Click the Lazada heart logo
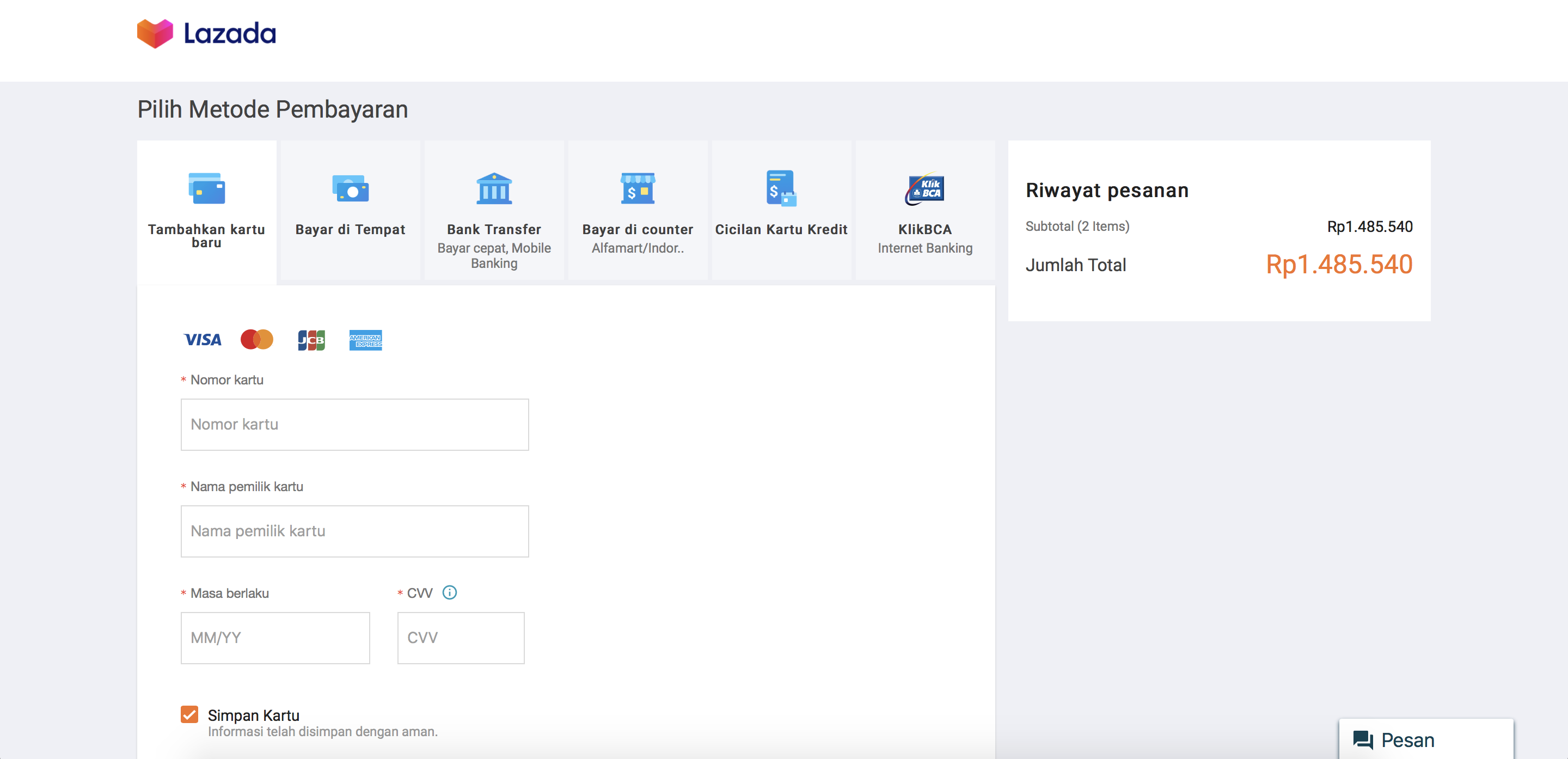The width and height of the screenshot is (1568, 759). click(155, 33)
